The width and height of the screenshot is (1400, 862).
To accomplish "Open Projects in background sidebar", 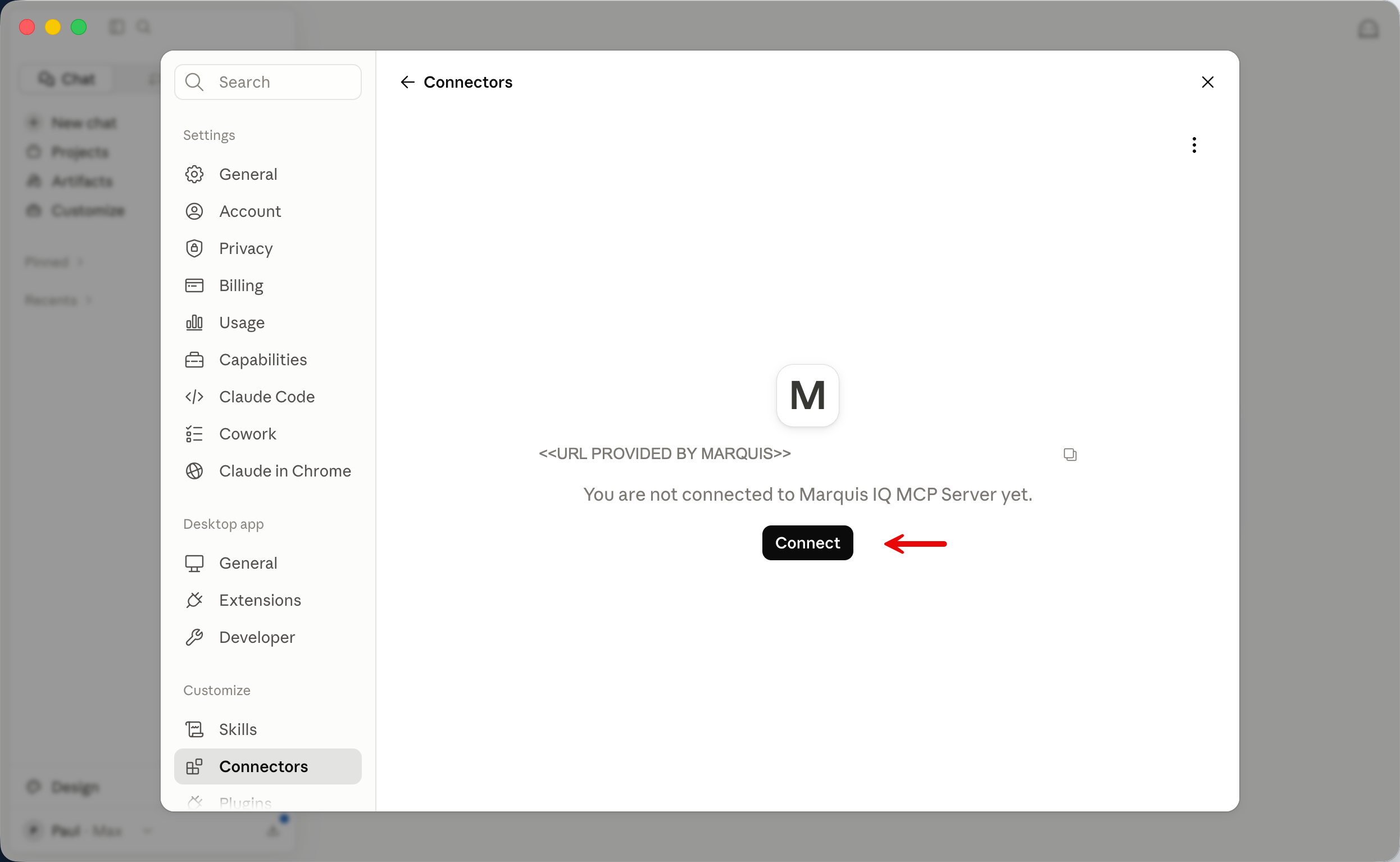I will [x=67, y=152].
